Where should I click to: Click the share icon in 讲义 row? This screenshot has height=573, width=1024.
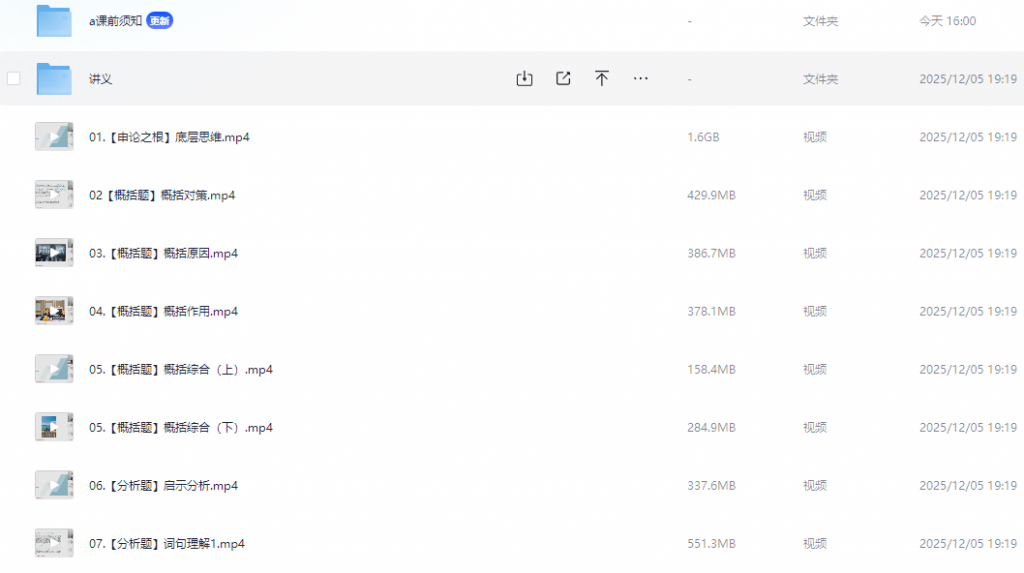tap(563, 79)
